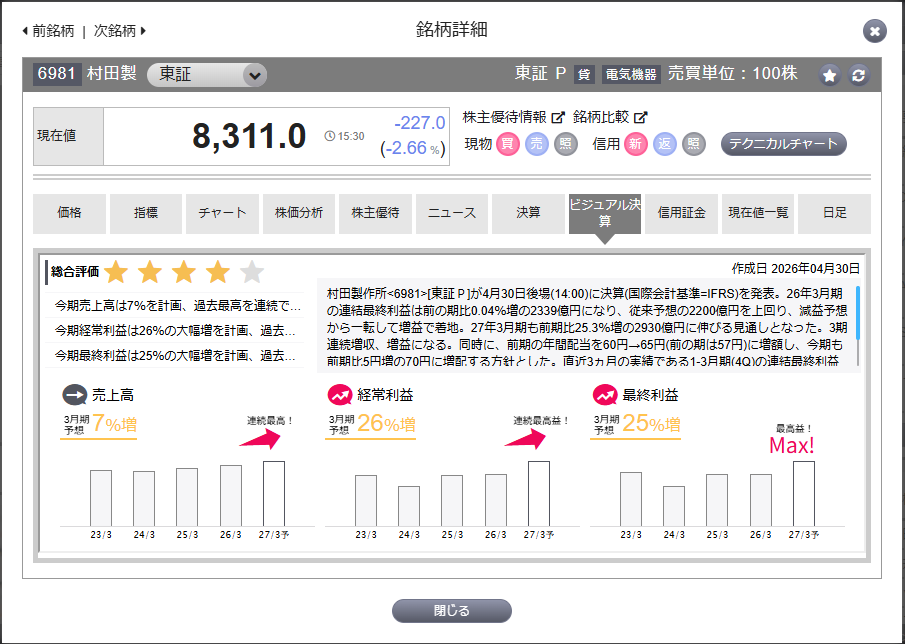Switch to the 現在値一覧 tab
This screenshot has height=644, width=905.
pyautogui.click(x=758, y=214)
